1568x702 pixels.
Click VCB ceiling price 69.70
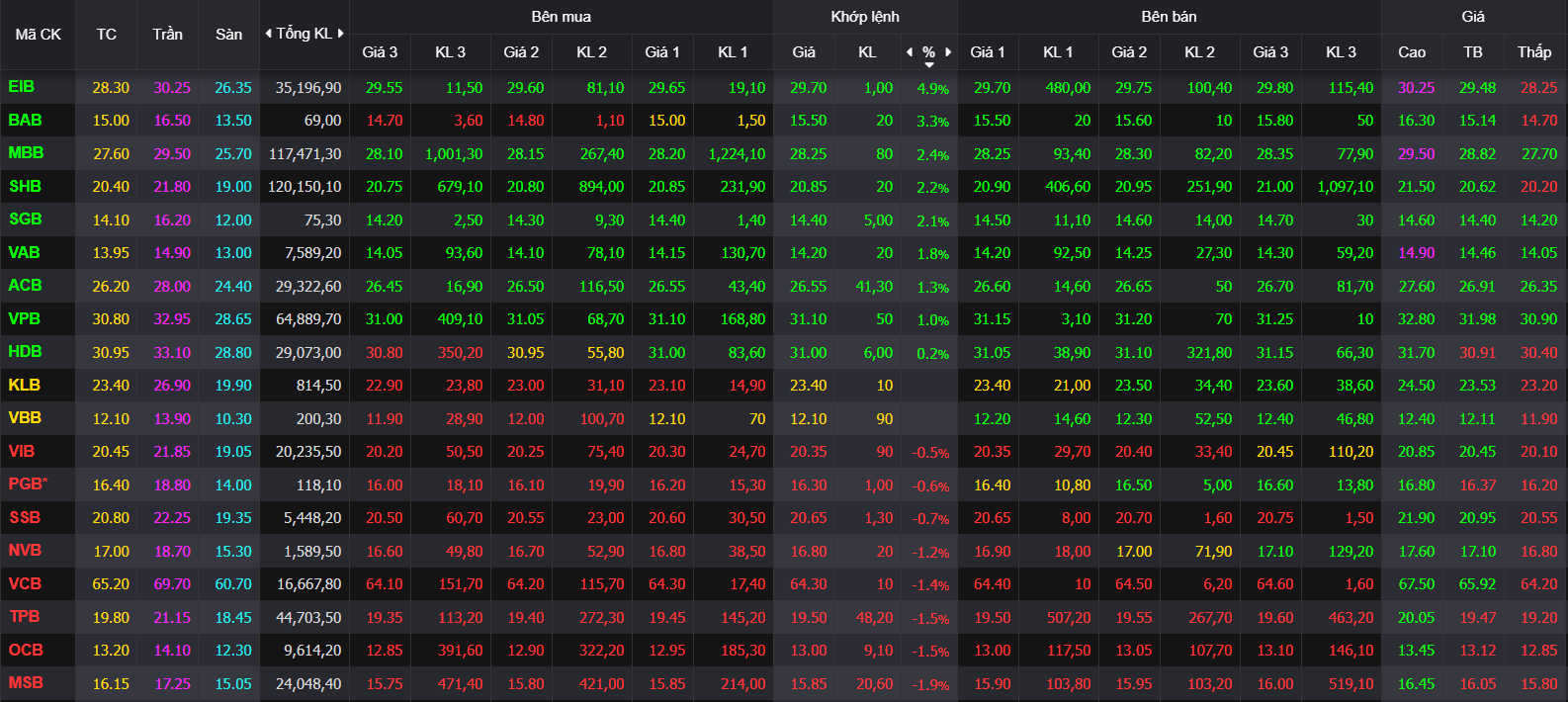click(x=172, y=584)
